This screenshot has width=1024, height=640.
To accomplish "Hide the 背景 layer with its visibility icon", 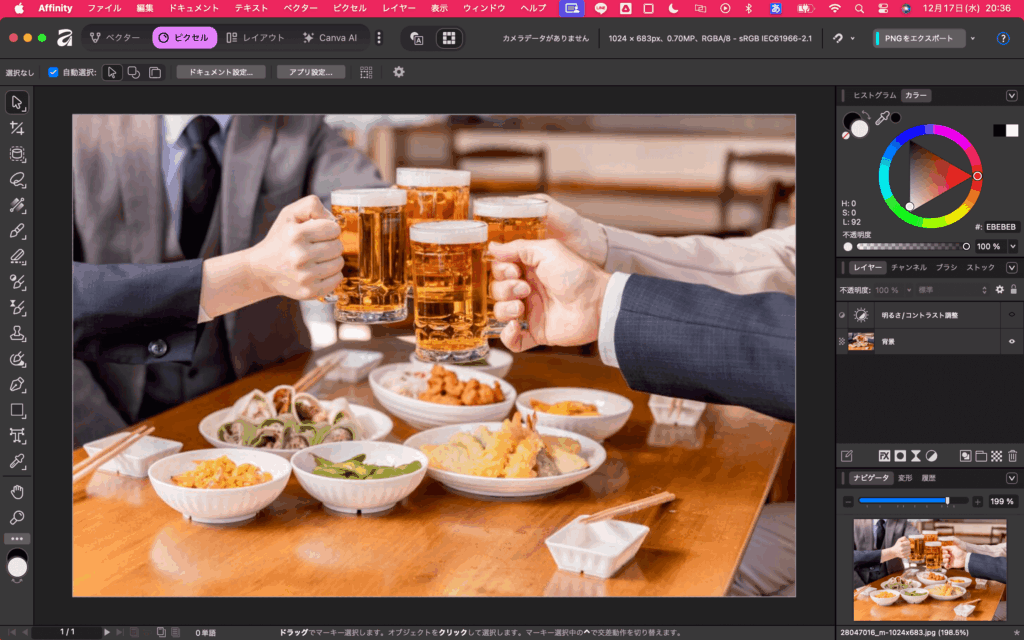I will 1012,341.
